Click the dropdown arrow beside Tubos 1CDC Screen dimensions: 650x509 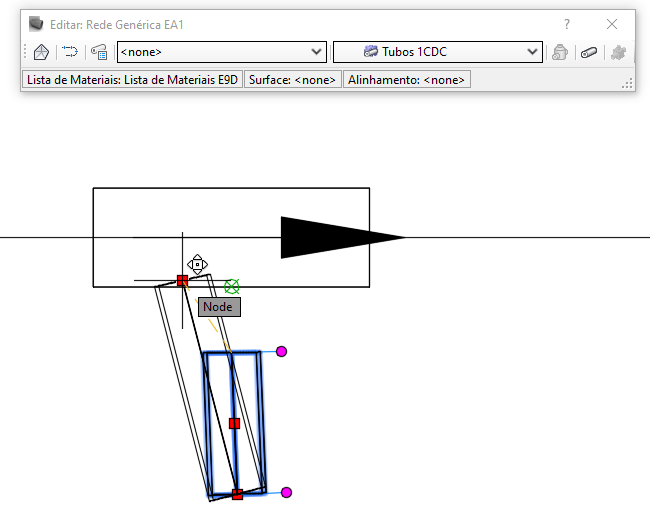coord(532,52)
